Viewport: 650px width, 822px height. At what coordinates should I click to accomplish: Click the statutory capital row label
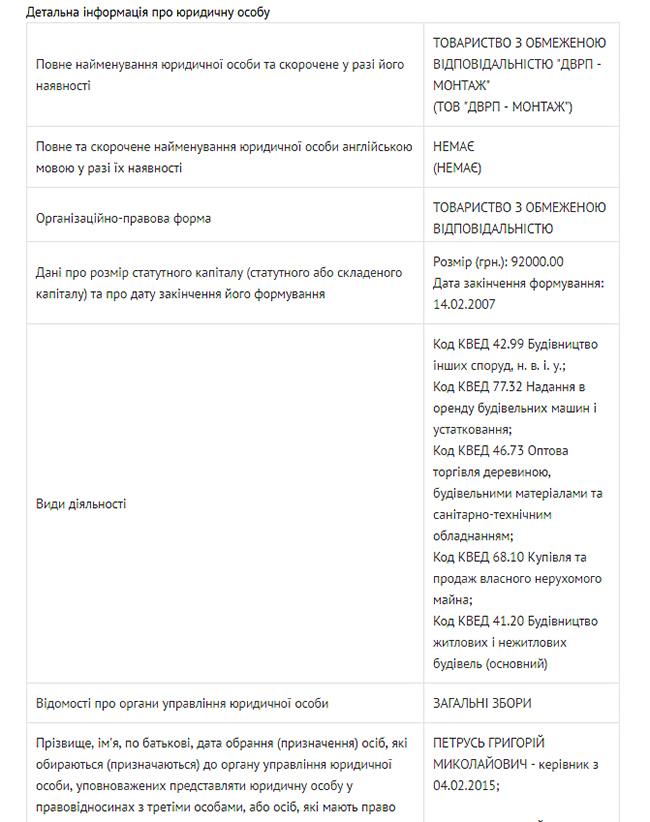(x=218, y=283)
